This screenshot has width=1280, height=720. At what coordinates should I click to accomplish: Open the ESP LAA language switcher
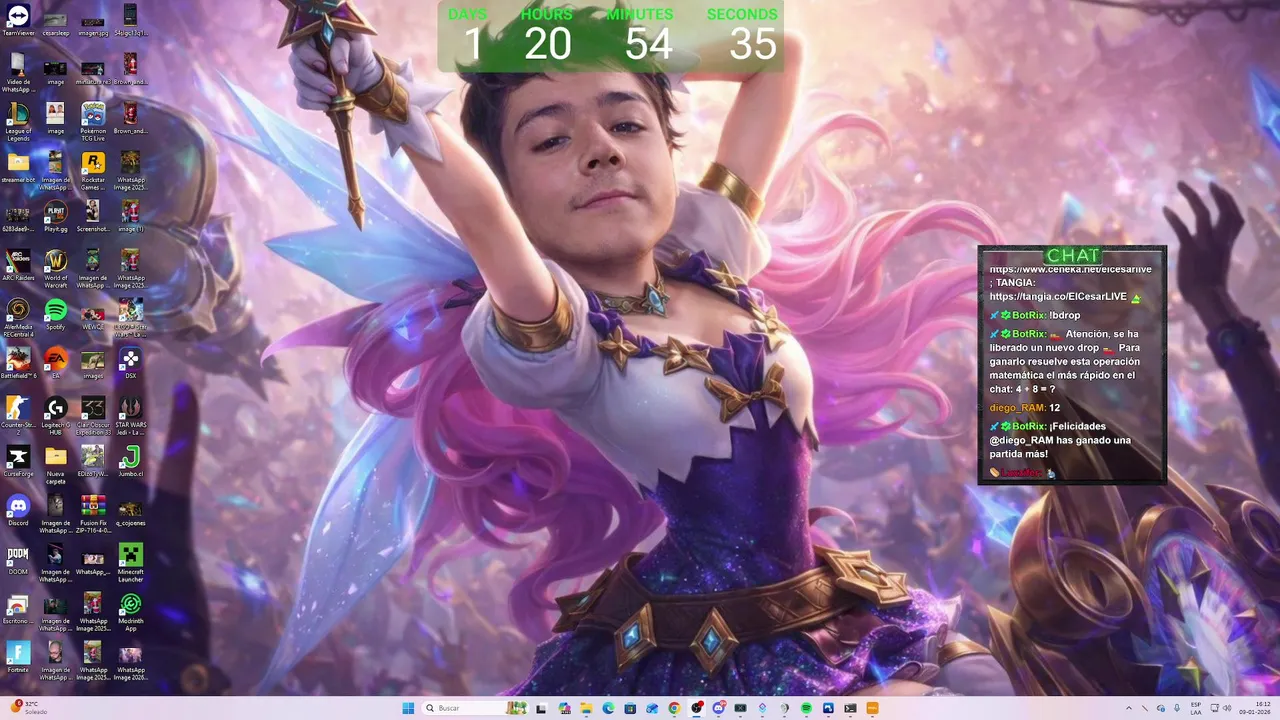point(1196,708)
